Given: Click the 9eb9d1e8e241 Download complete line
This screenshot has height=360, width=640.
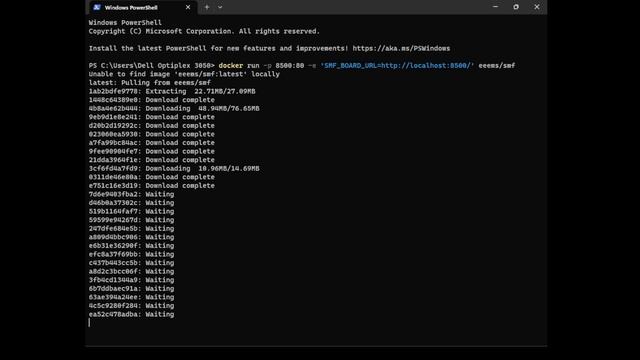Looking at the screenshot, I should pos(151,117).
